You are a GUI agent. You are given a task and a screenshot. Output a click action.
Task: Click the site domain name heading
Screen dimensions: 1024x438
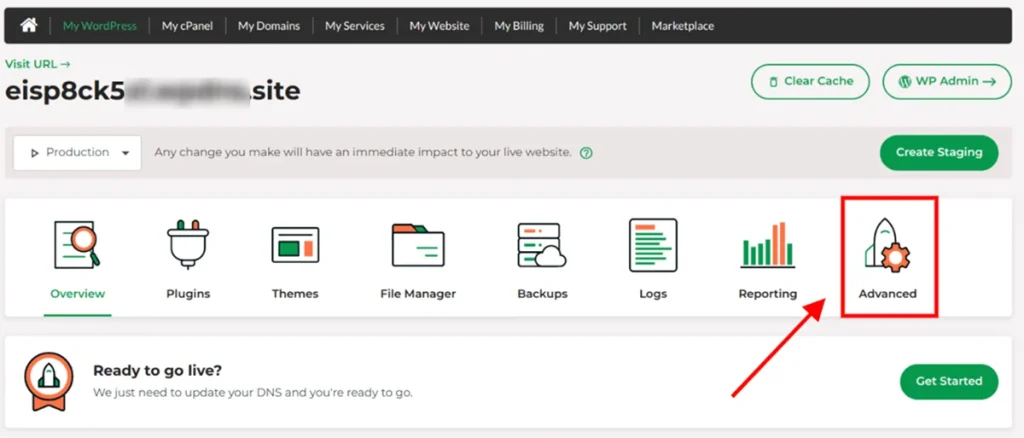click(x=153, y=91)
